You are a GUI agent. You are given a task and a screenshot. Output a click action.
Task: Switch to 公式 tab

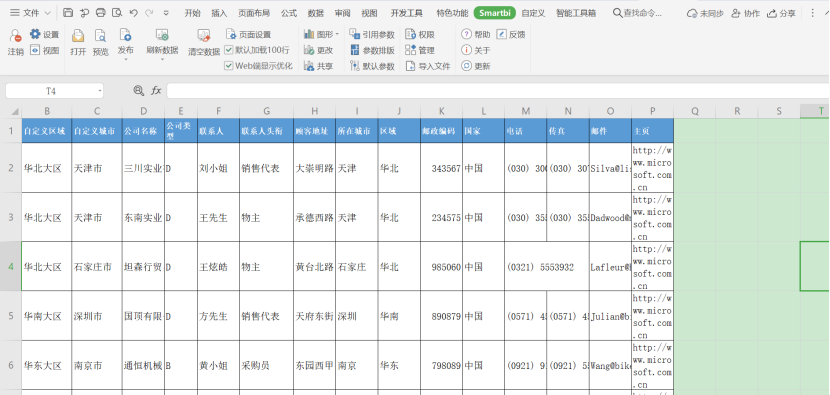[x=289, y=13]
